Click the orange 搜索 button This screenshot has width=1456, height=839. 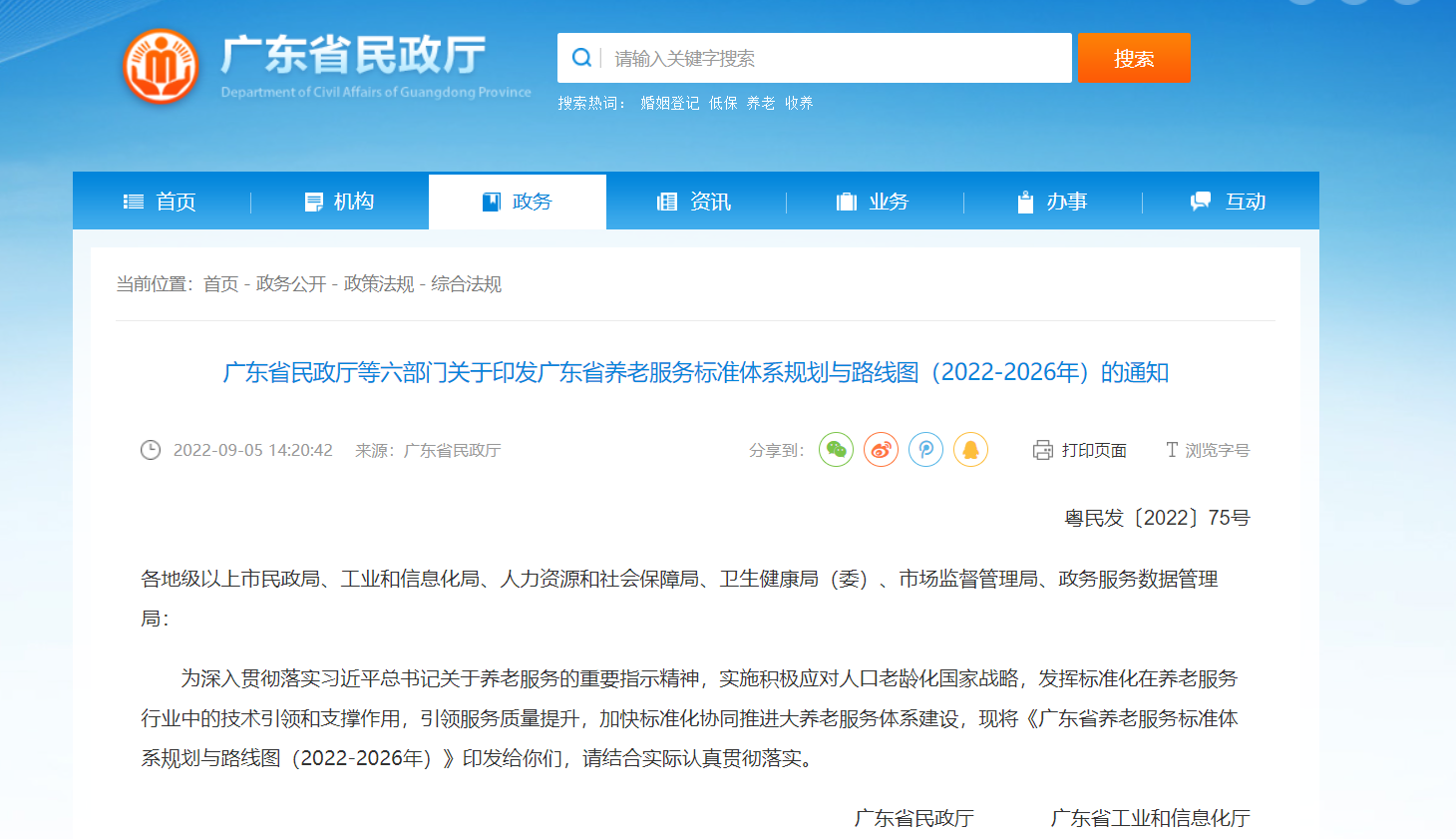pos(1134,58)
